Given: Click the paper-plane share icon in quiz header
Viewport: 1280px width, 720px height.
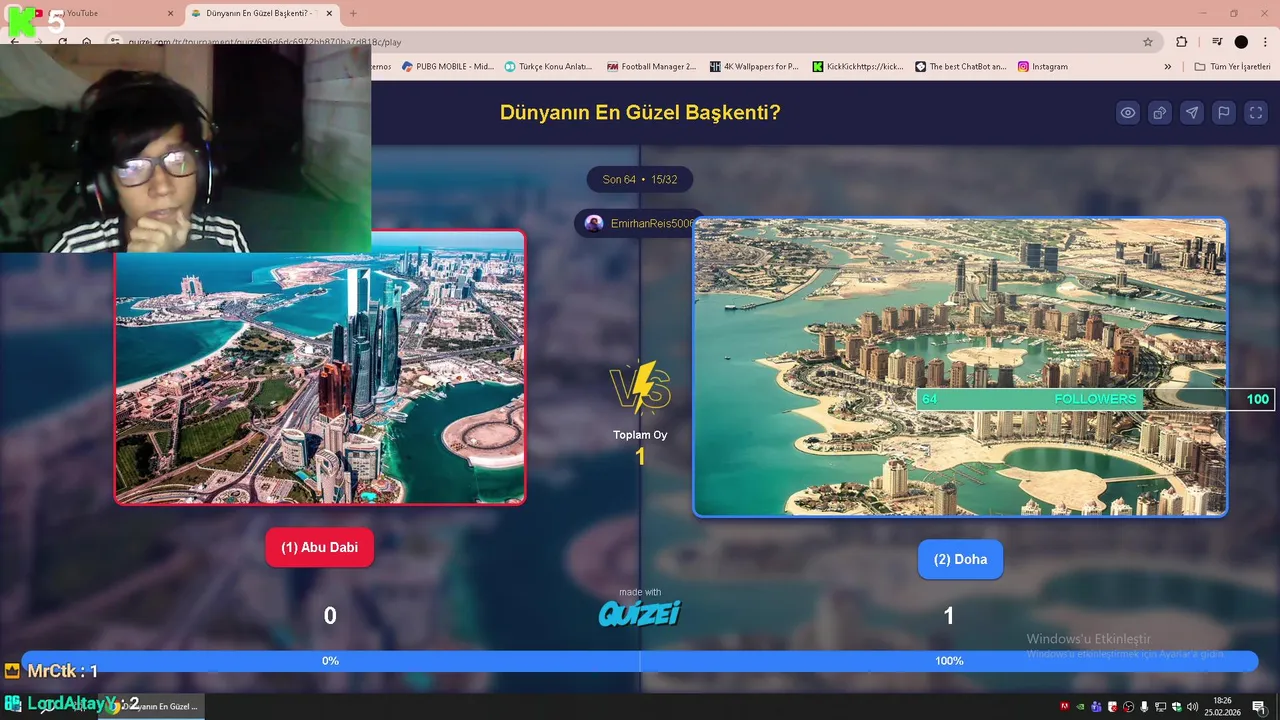Looking at the screenshot, I should [x=1192, y=113].
